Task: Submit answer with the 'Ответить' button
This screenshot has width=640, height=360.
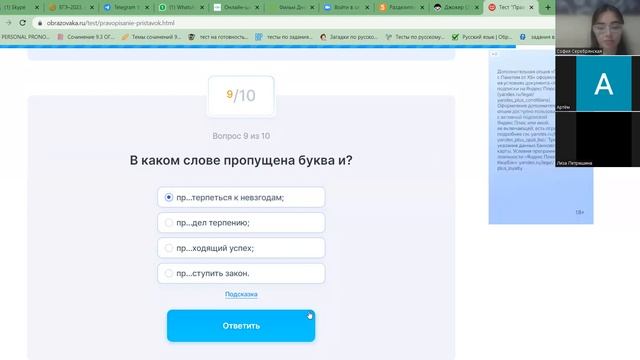Action: (241, 326)
